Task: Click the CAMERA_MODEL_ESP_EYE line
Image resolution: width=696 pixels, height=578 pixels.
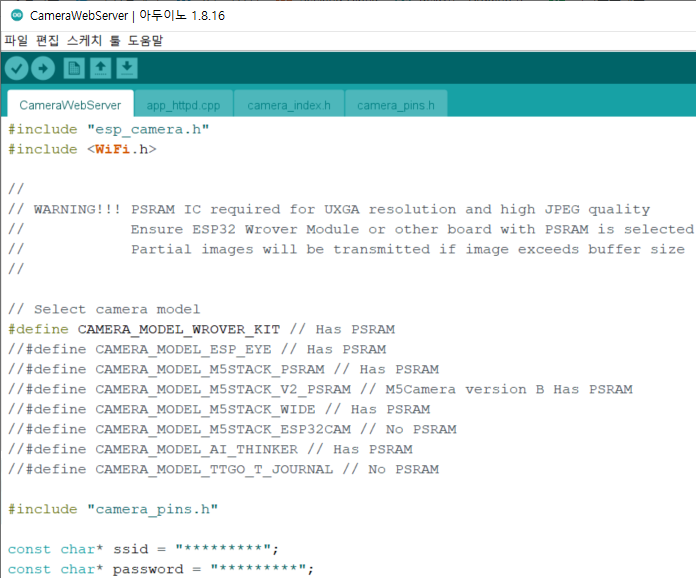Action: pos(197,349)
